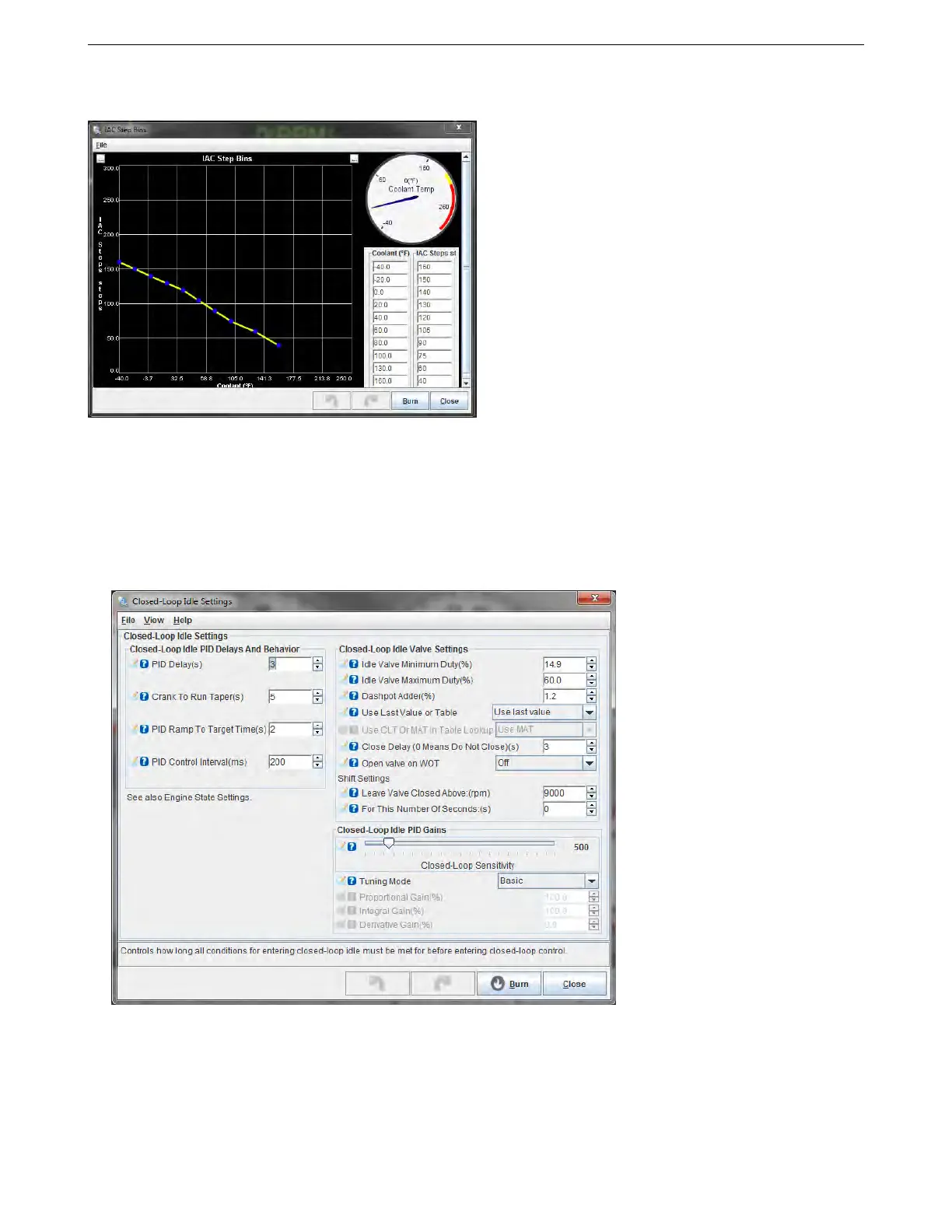Click the PID Delay(s) input field

coord(290,664)
